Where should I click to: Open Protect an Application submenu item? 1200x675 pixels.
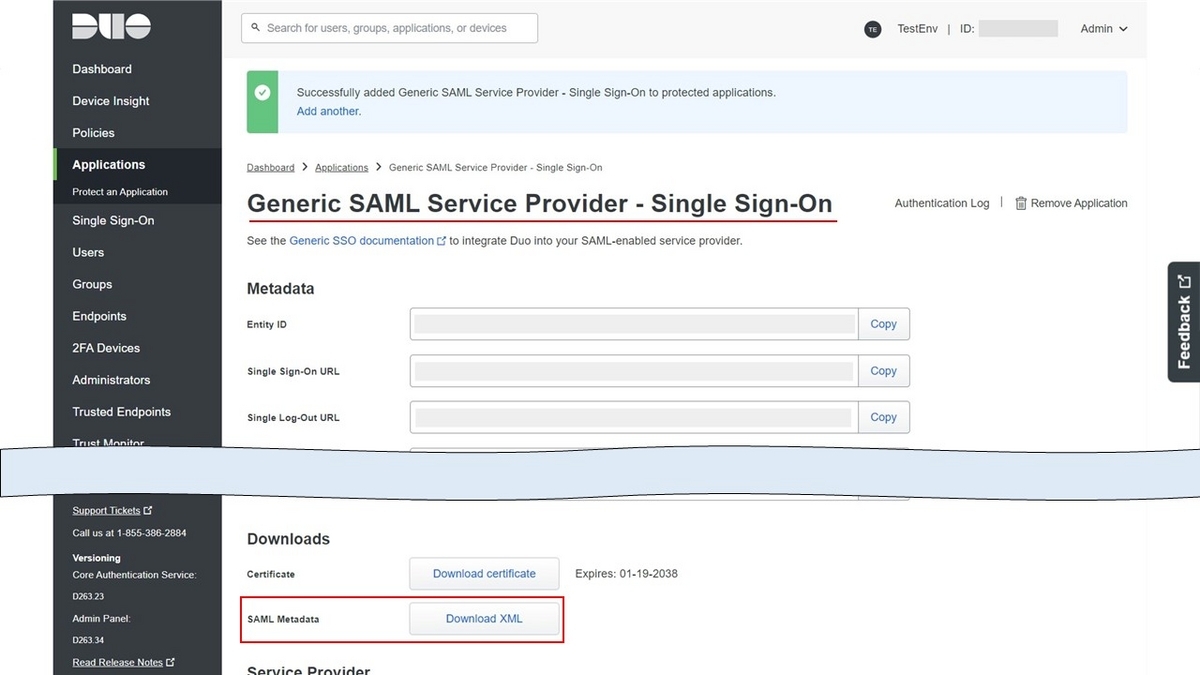[x=120, y=192]
